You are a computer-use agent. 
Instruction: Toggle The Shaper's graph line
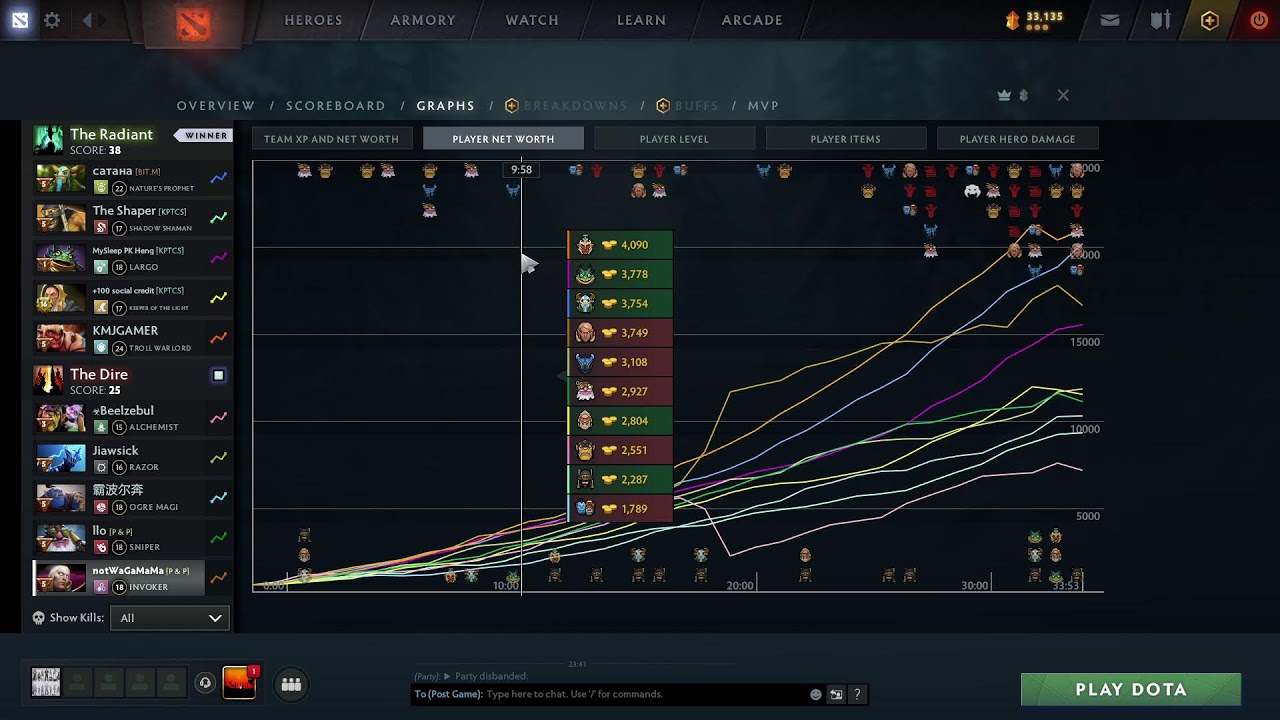(x=218, y=218)
